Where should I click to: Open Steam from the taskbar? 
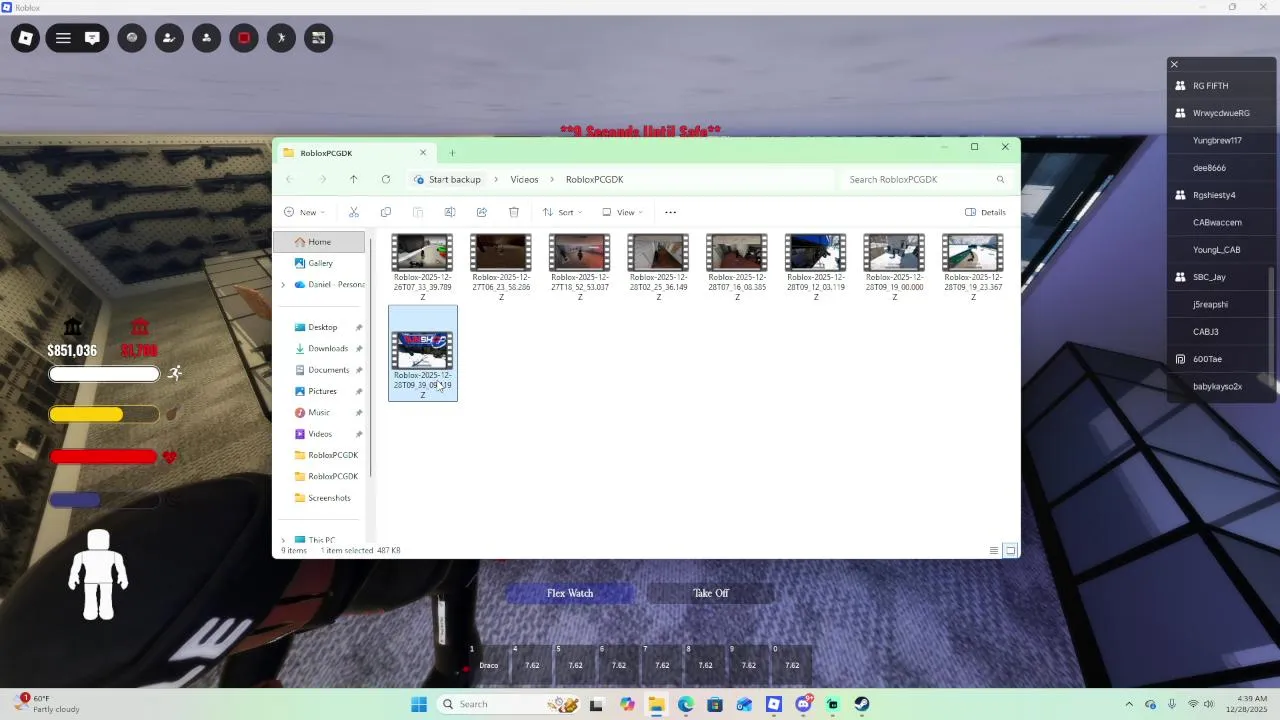click(x=861, y=704)
